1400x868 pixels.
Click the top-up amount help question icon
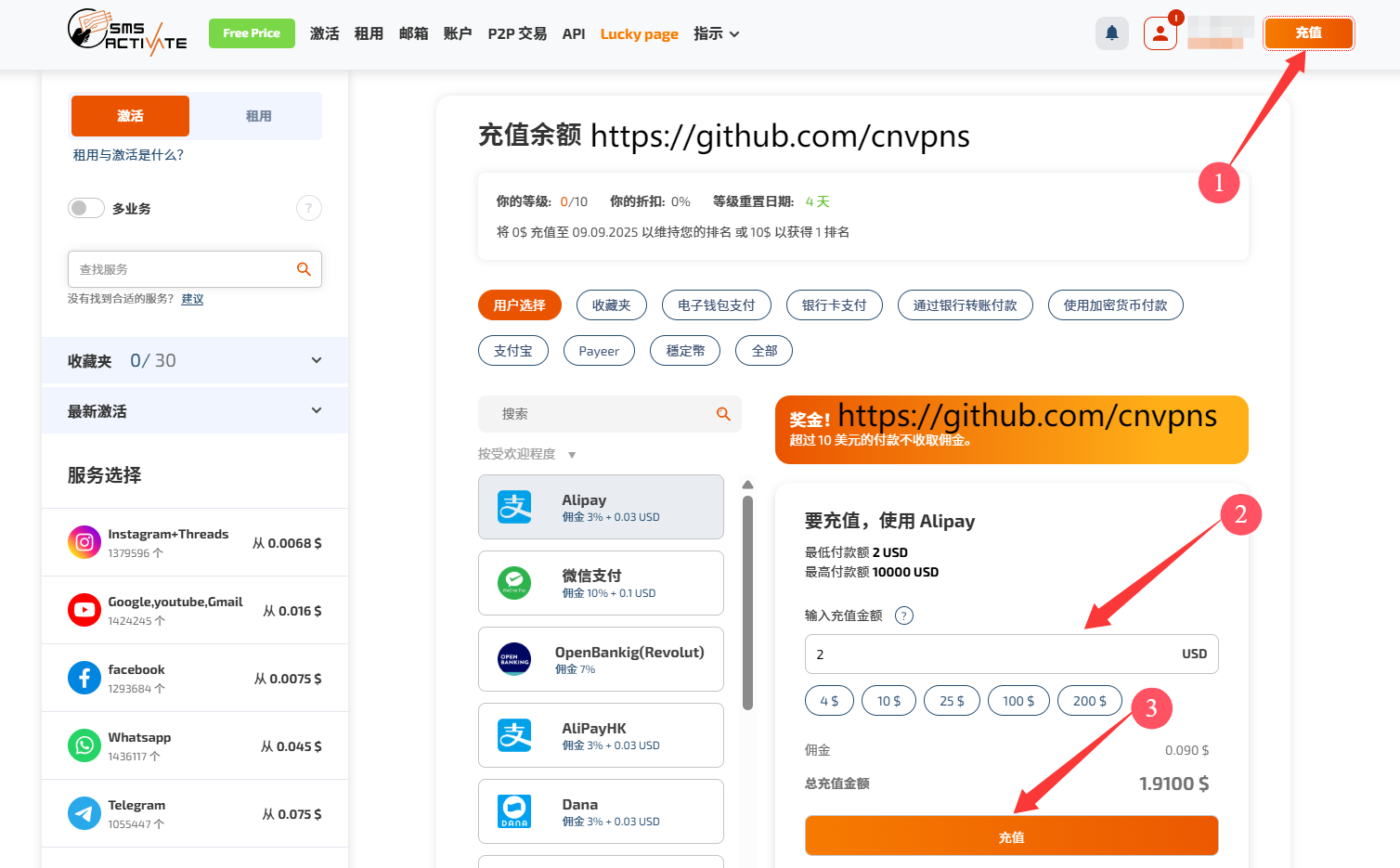tap(904, 615)
